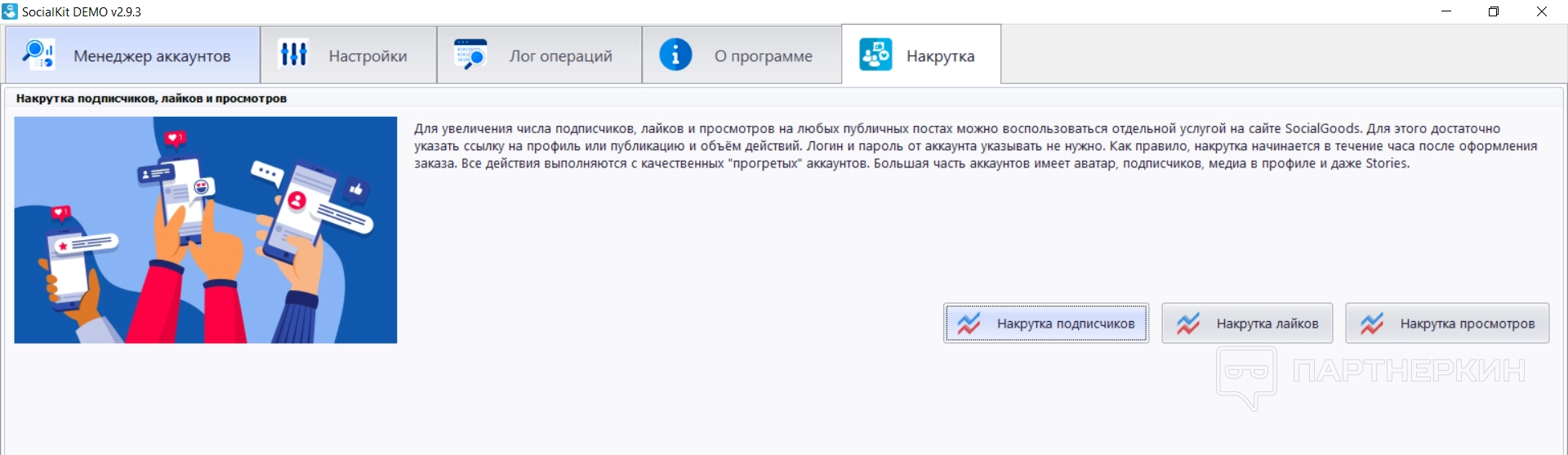Click the chart icon on Накрутка подписчиков

(x=969, y=323)
